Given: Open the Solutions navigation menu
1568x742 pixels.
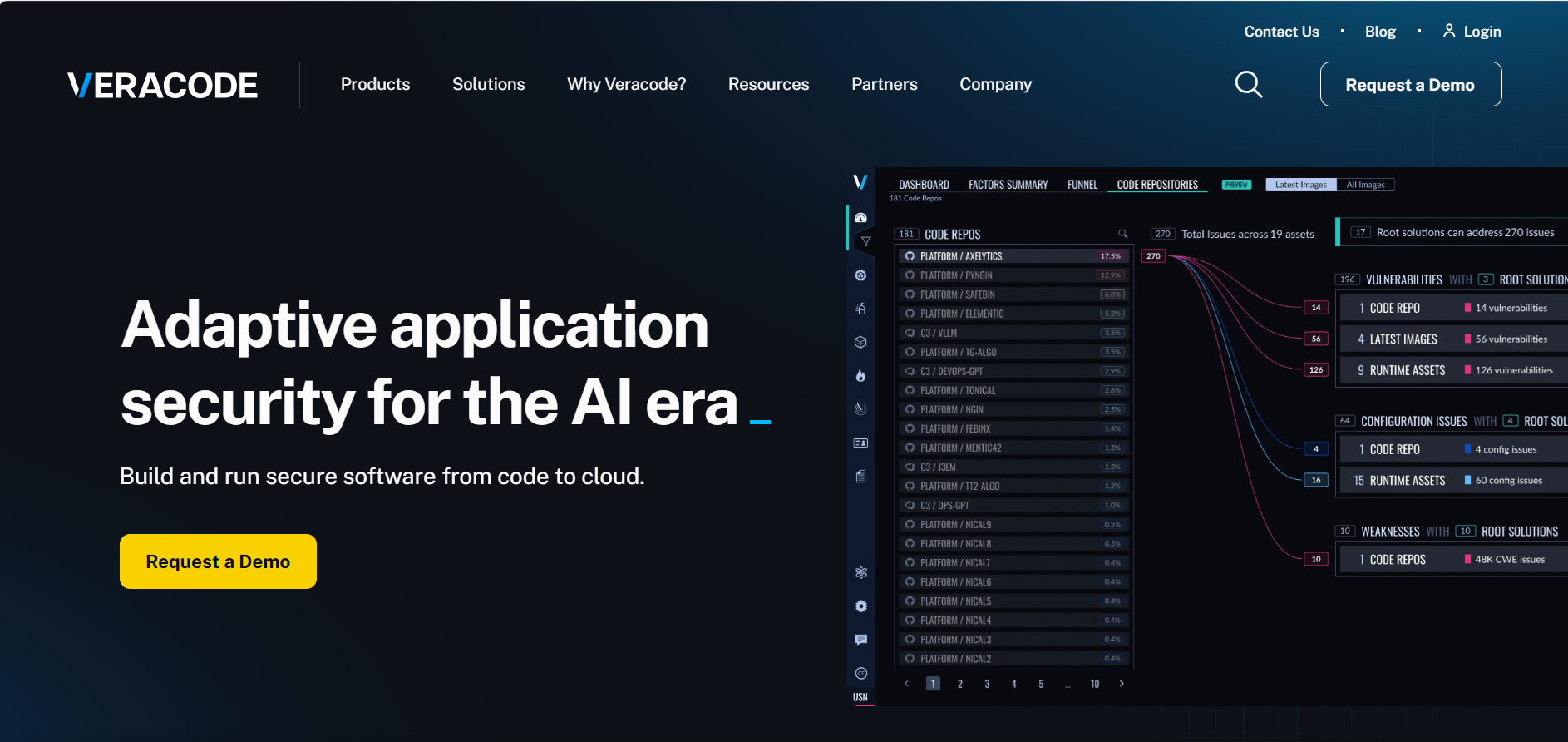Looking at the screenshot, I should pos(488,84).
